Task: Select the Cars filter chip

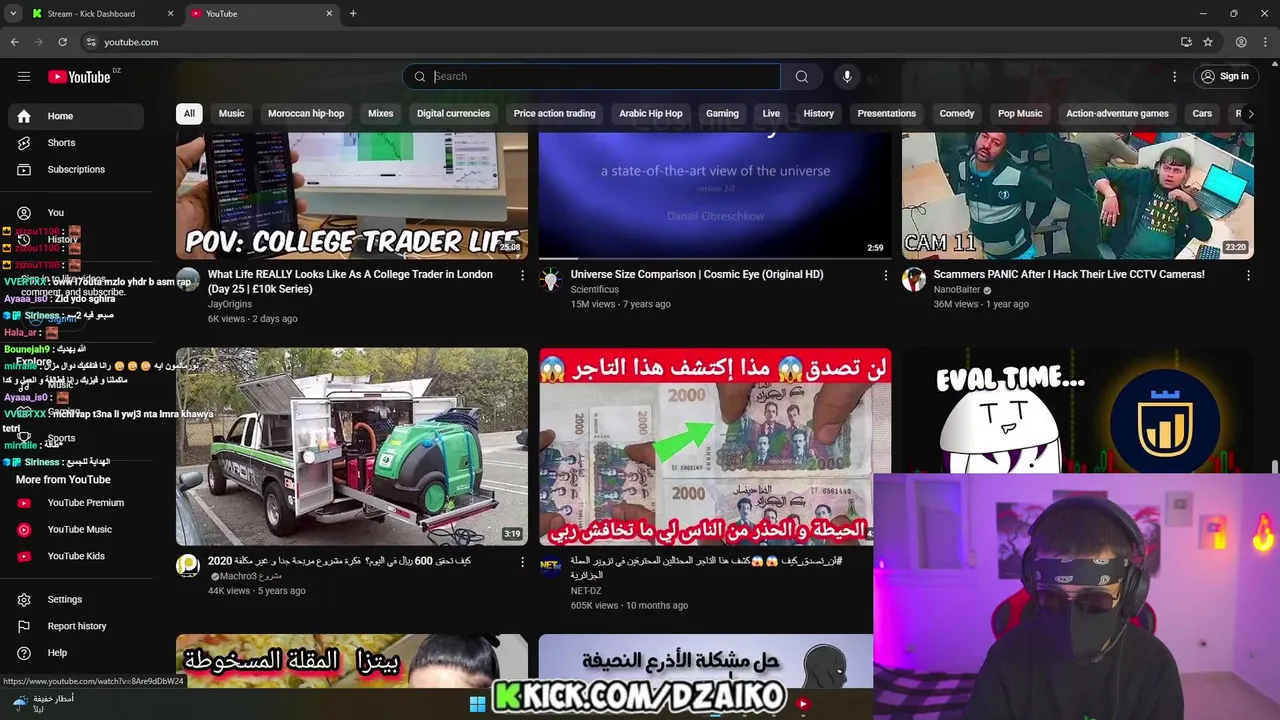Action: tap(1202, 113)
